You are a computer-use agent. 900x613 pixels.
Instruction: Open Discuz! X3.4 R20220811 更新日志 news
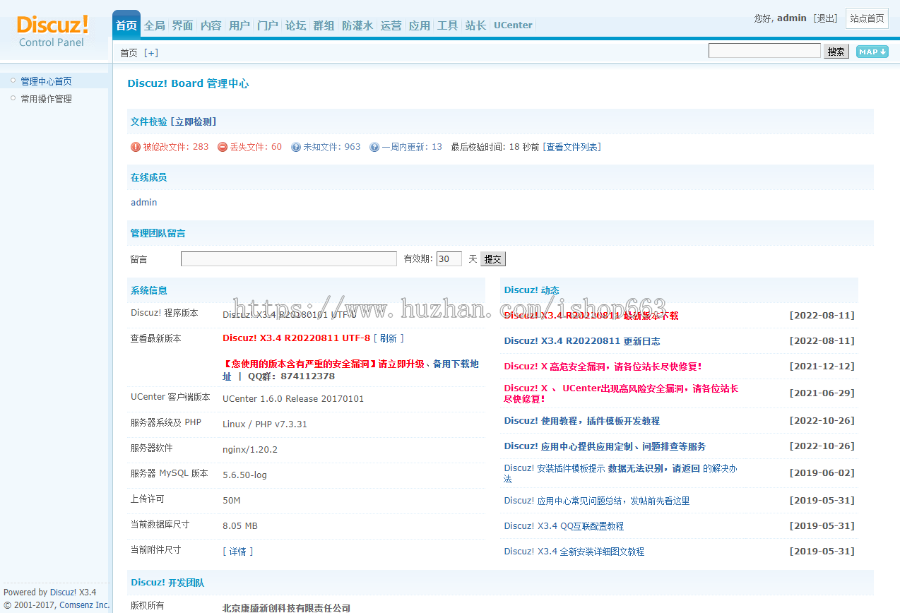coord(582,341)
